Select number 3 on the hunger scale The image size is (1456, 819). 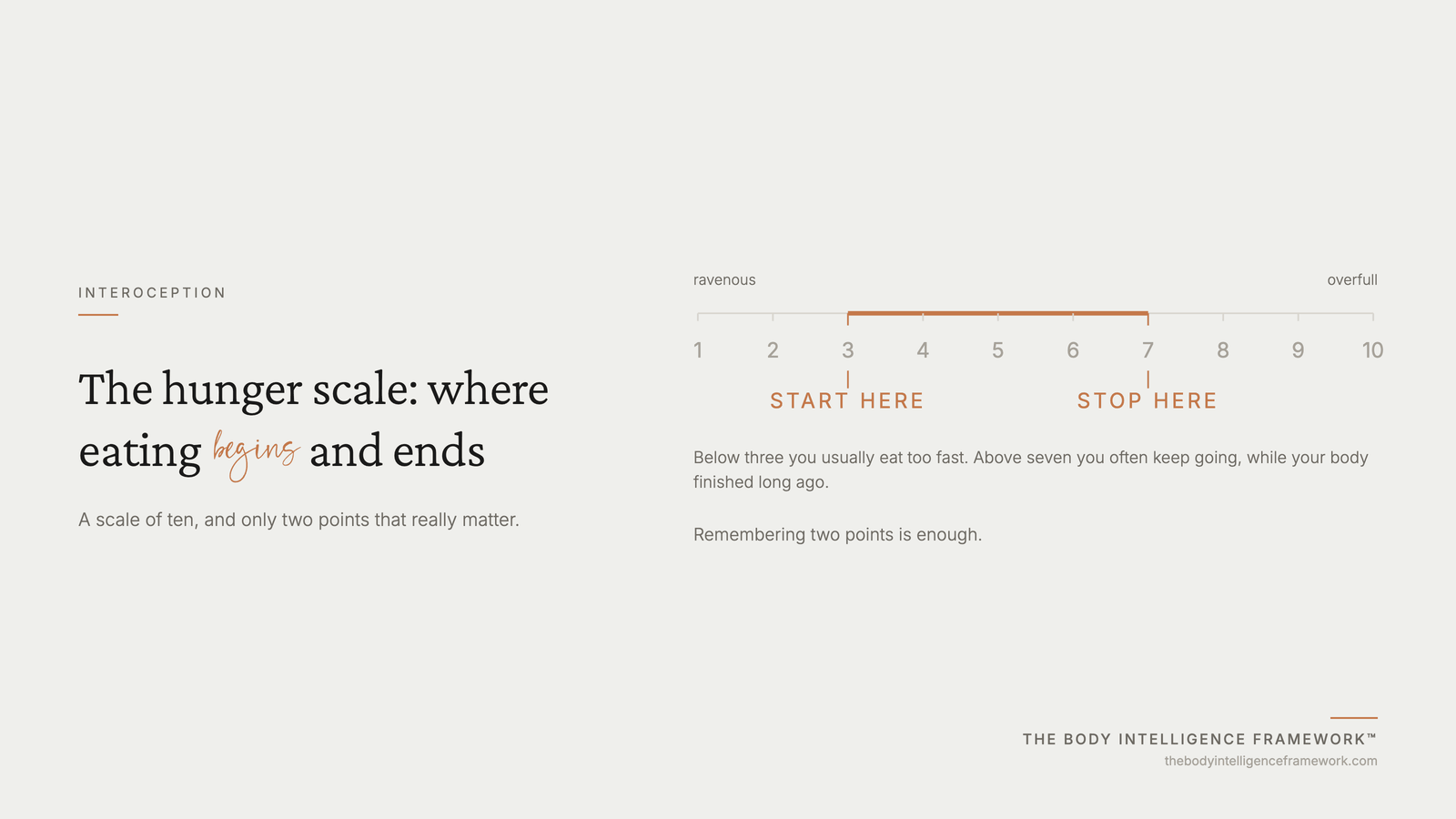pos(847,350)
